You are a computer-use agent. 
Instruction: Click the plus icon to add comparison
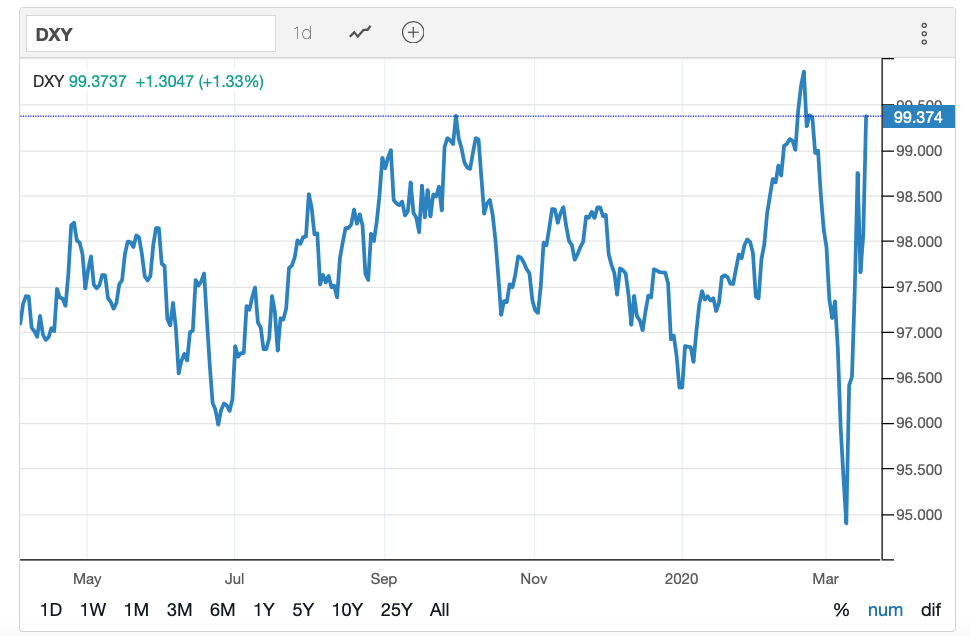[413, 33]
